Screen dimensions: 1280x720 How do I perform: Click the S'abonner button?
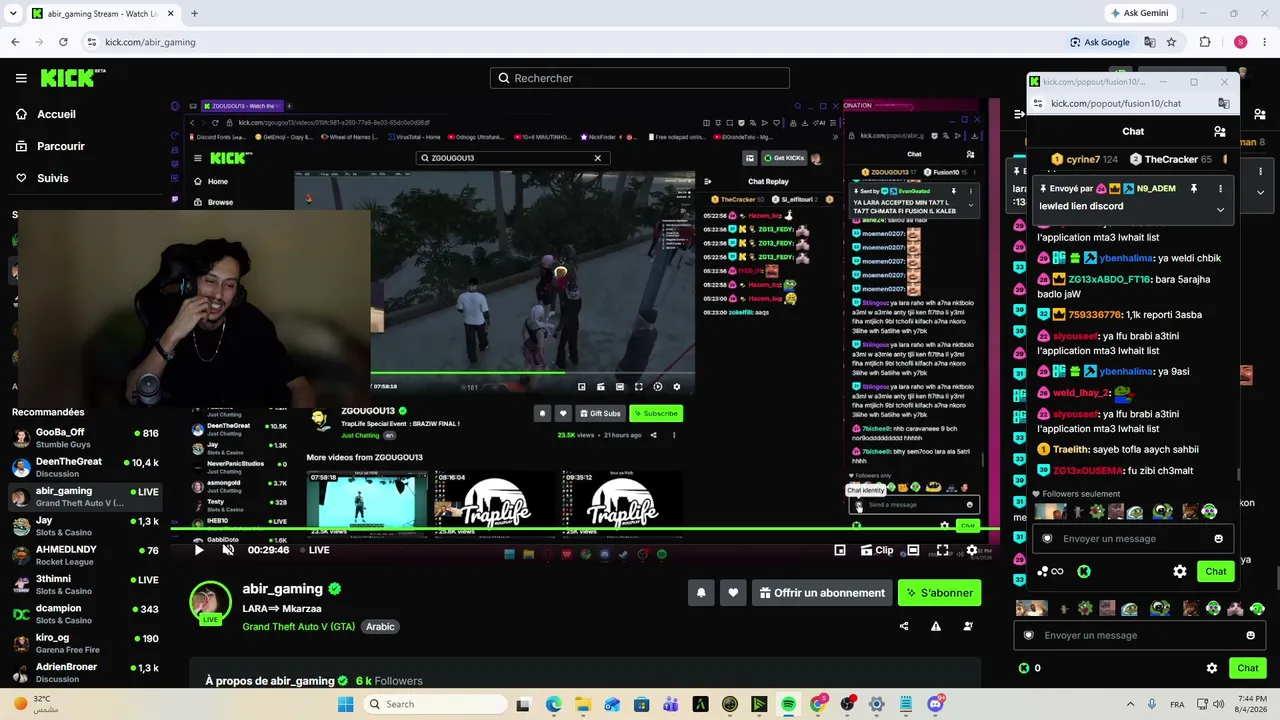939,593
